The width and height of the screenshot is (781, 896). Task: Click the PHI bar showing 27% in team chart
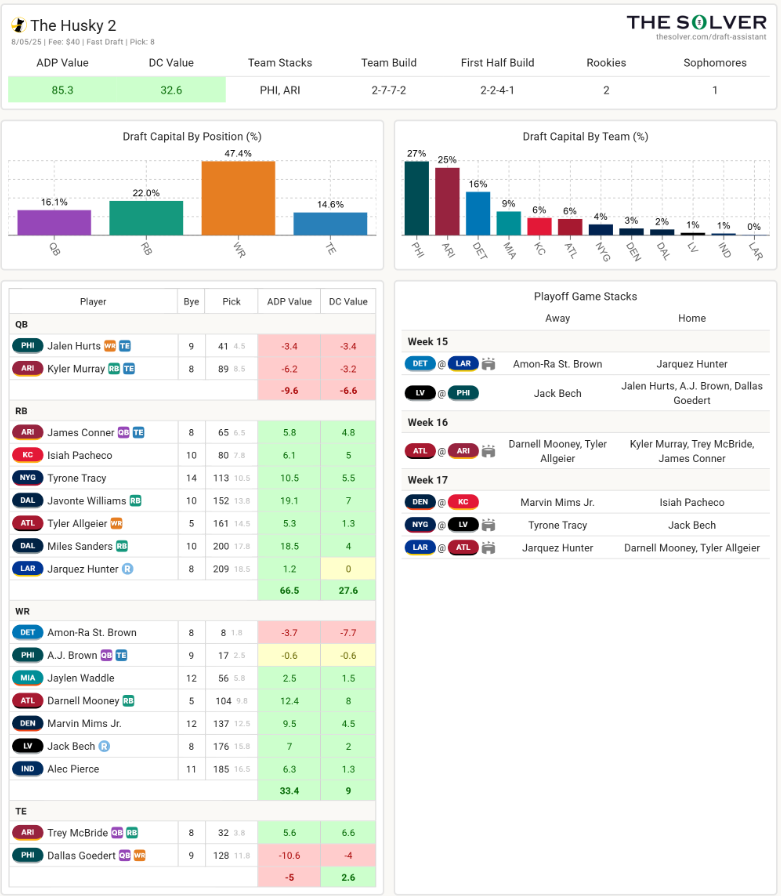point(416,198)
